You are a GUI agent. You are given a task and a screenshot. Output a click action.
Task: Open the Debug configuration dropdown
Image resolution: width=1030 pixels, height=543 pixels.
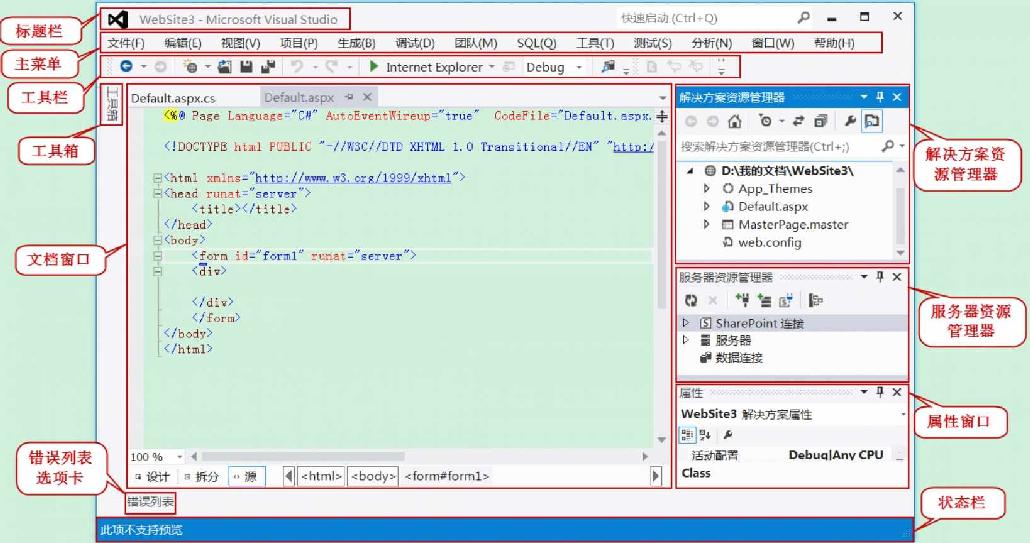pos(579,67)
